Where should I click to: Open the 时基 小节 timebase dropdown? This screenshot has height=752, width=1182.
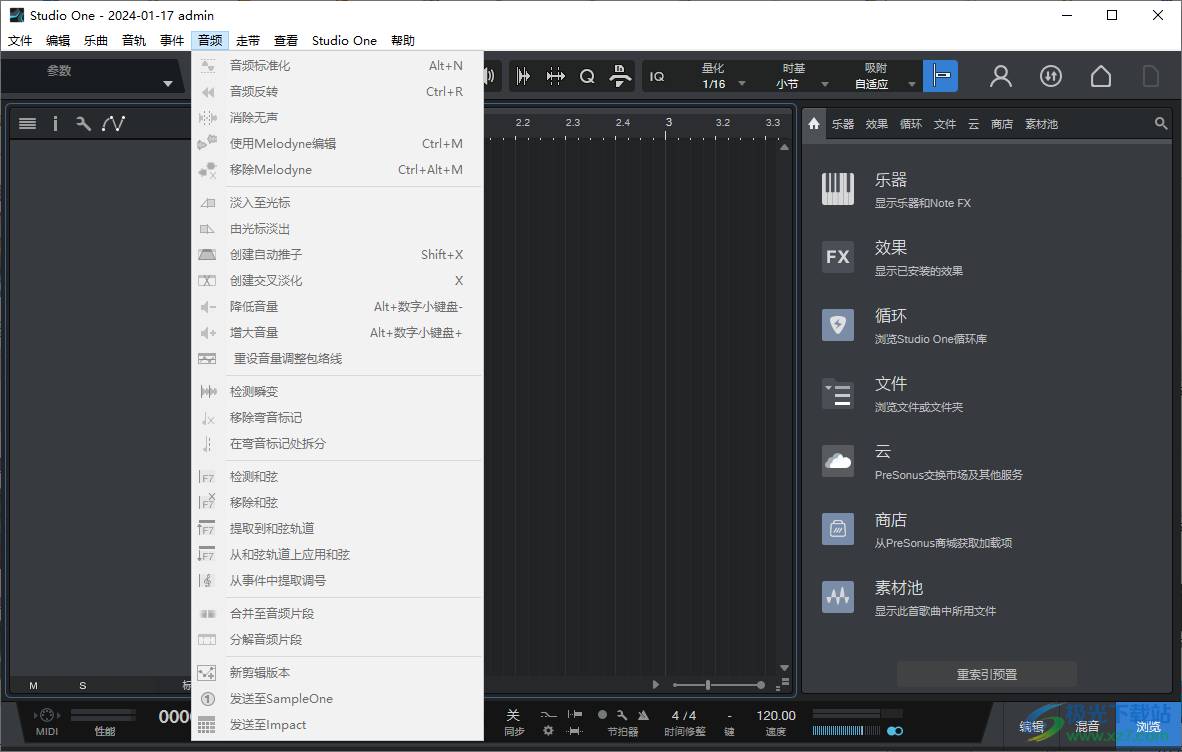coord(825,84)
